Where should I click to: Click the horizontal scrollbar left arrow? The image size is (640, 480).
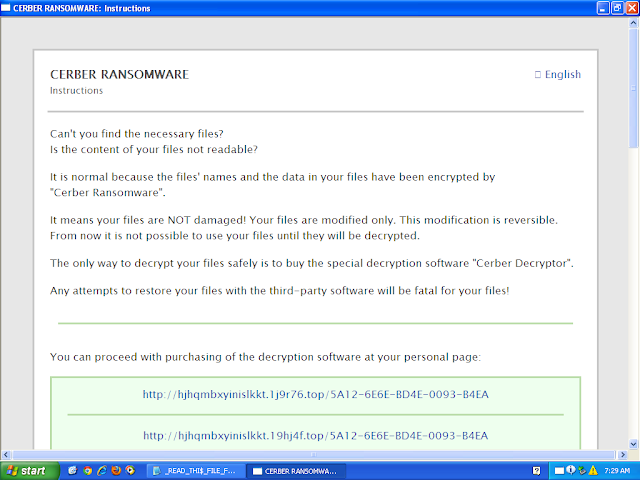tap(6, 454)
